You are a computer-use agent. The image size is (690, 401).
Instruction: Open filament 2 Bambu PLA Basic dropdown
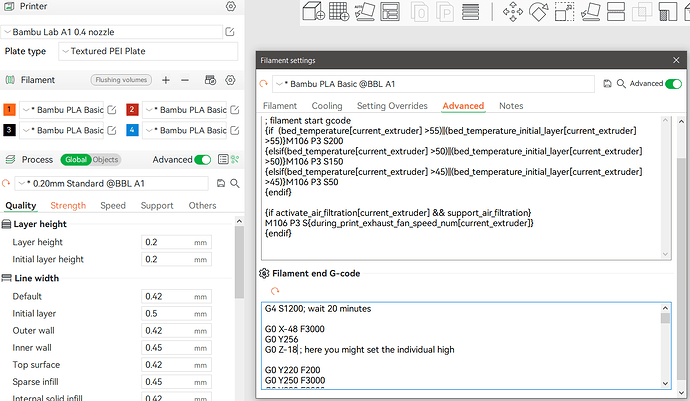[184, 110]
